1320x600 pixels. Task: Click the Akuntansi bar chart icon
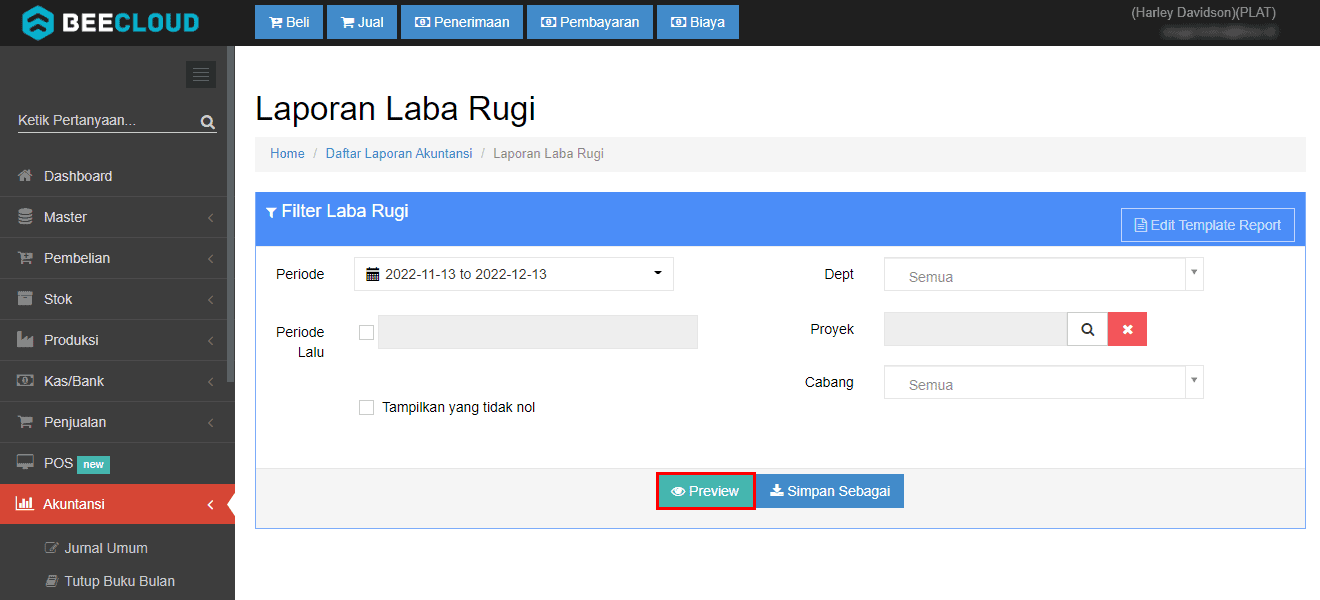pos(25,504)
